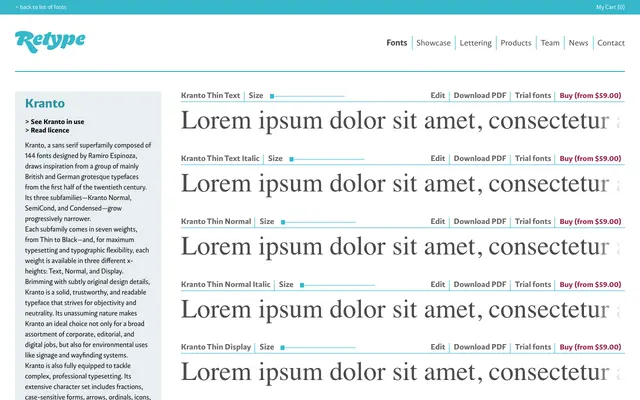The image size is (640, 400).
Task: Click See Kranto in use link
Action: (x=55, y=122)
